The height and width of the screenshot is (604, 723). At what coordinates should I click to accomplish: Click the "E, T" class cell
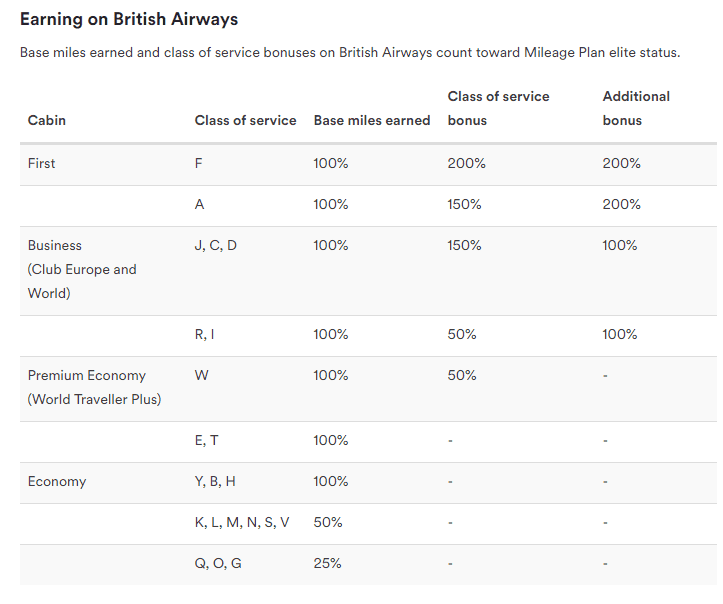point(206,440)
